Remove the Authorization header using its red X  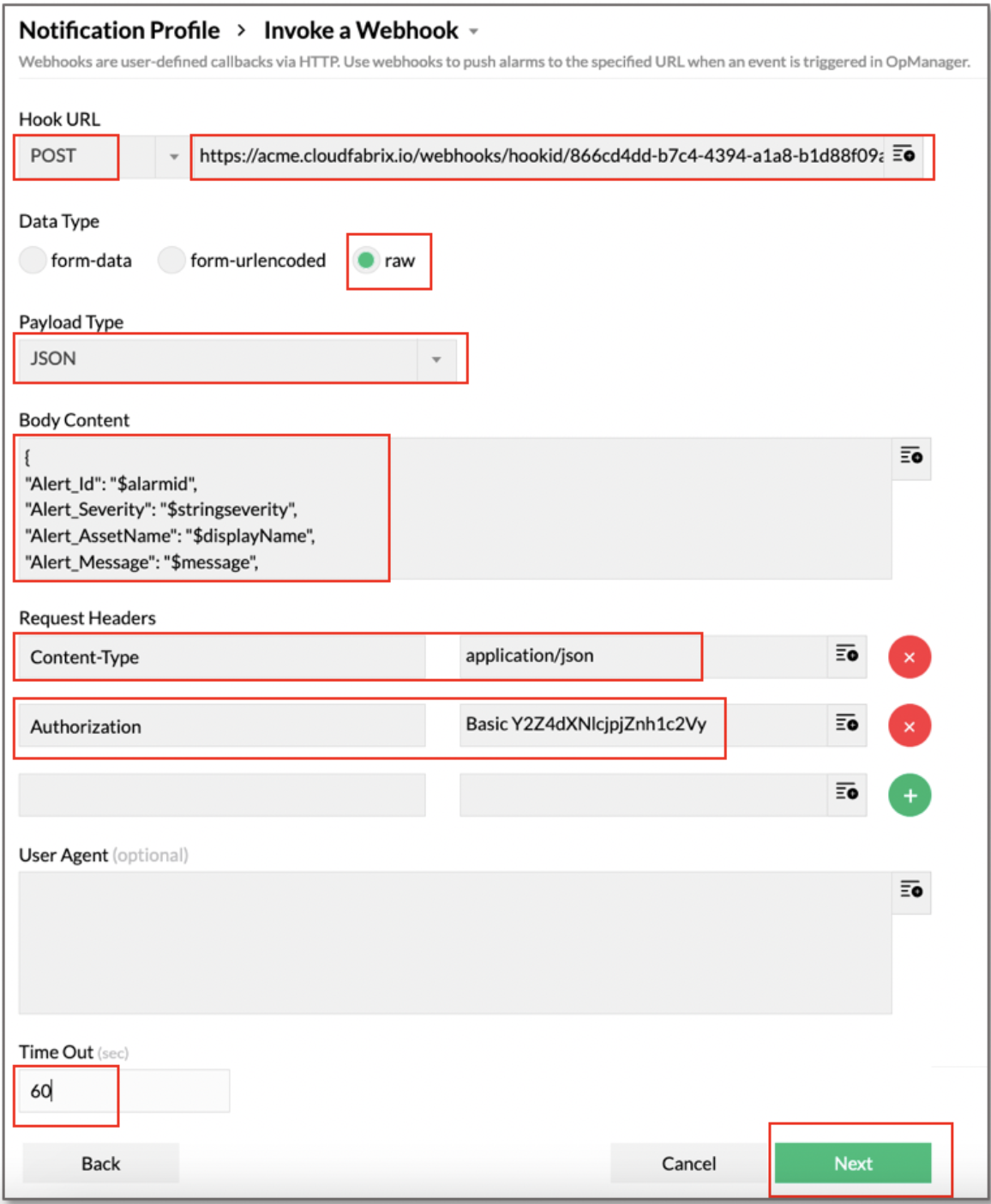[x=910, y=725]
